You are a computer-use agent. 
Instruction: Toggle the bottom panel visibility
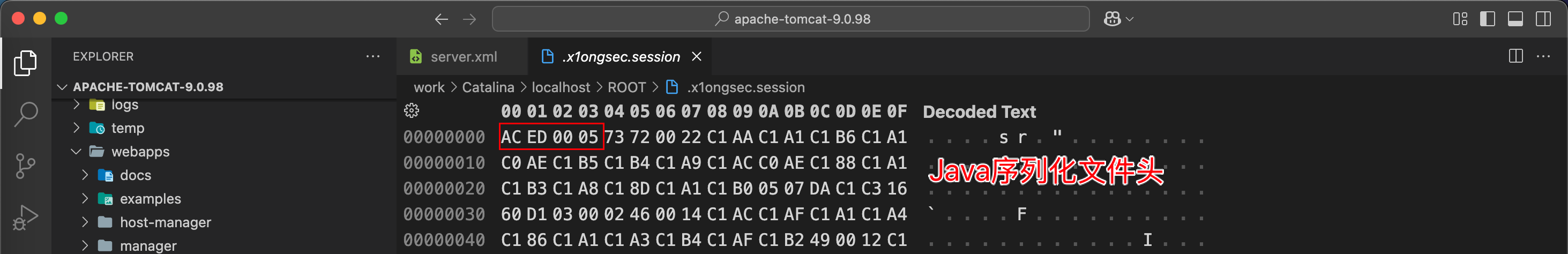(1515, 19)
